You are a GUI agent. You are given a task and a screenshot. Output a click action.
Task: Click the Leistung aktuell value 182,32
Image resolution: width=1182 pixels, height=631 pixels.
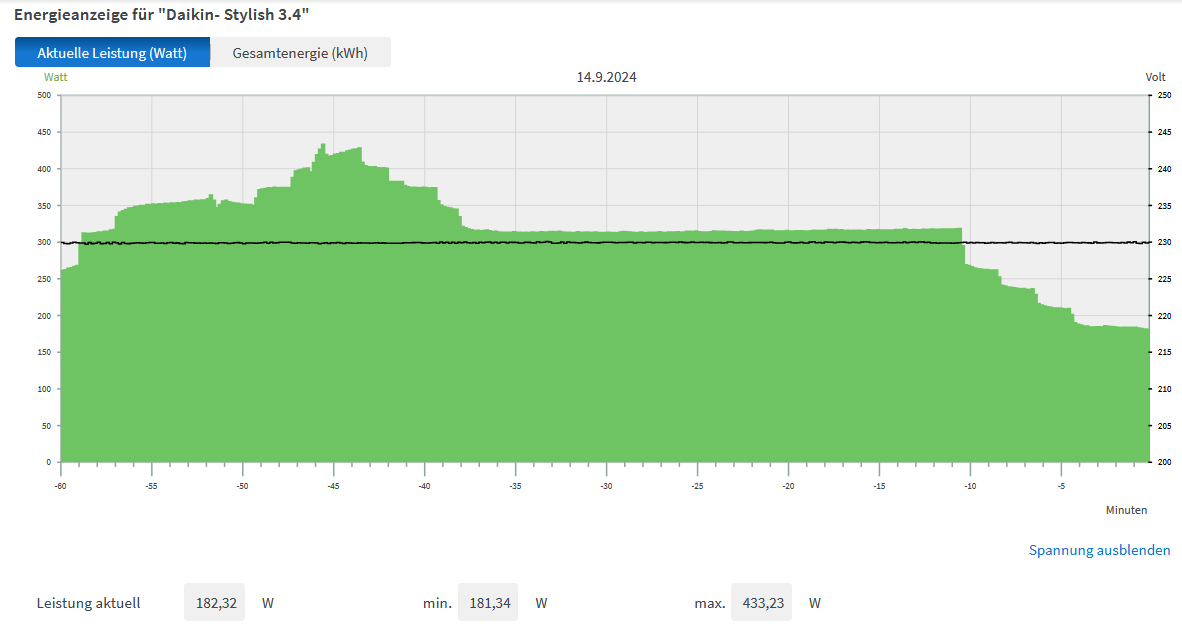coord(214,603)
